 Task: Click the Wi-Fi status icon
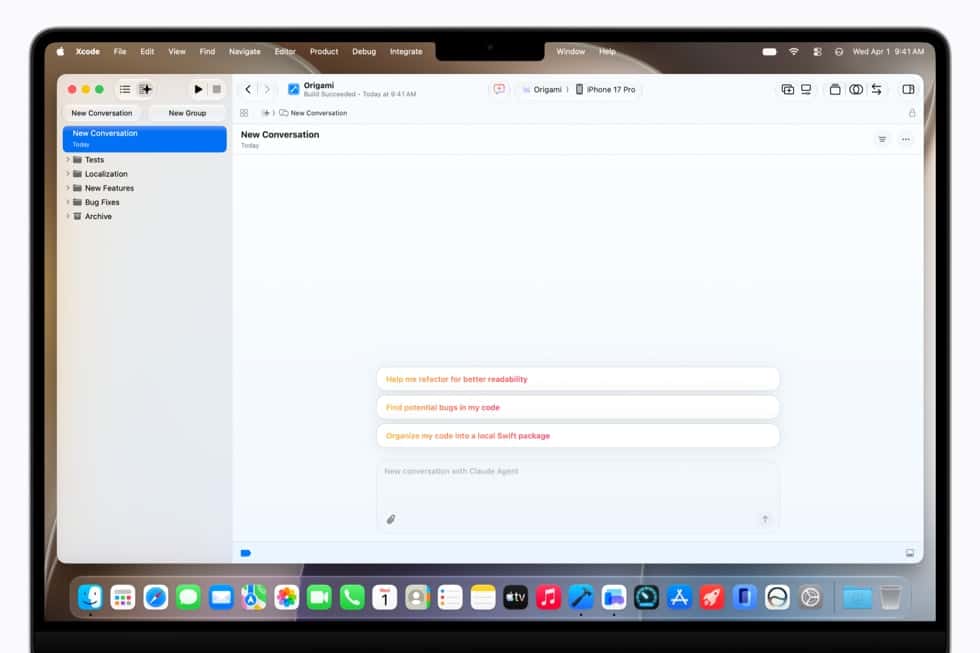pyautogui.click(x=794, y=52)
